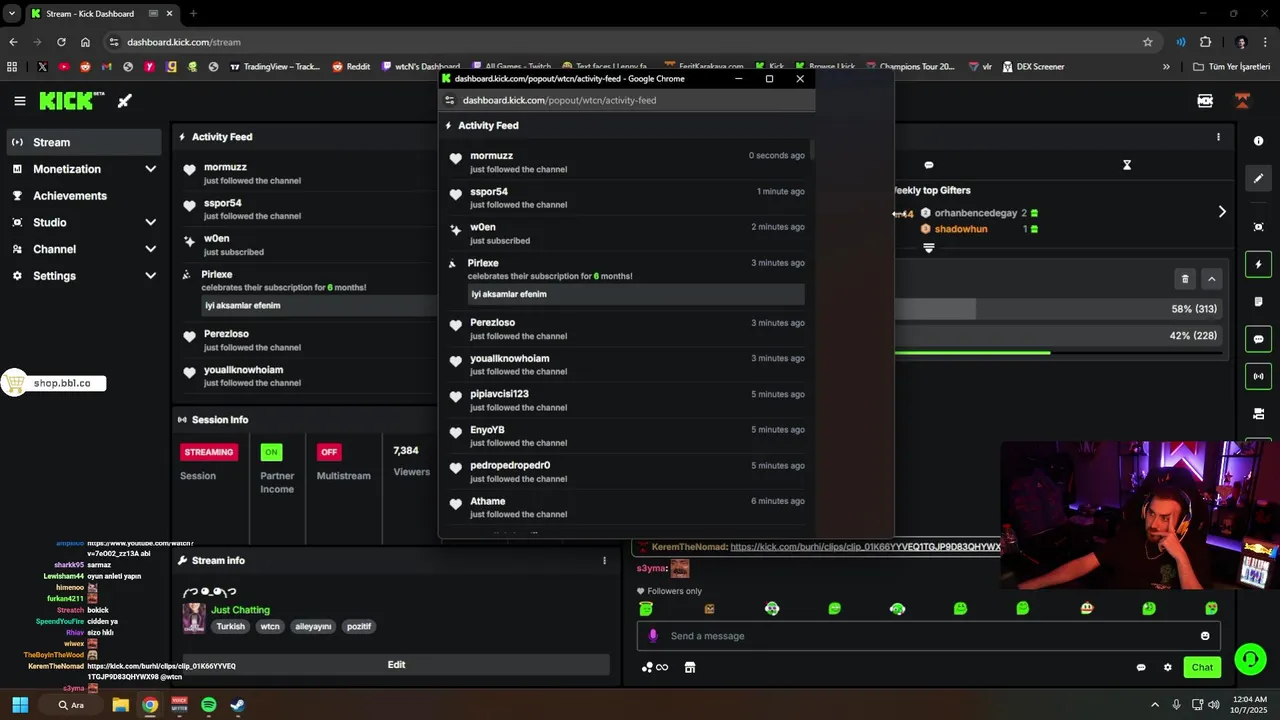Image resolution: width=1280 pixels, height=720 pixels.
Task: Toggle Multistream OFF switch
Action: click(329, 452)
